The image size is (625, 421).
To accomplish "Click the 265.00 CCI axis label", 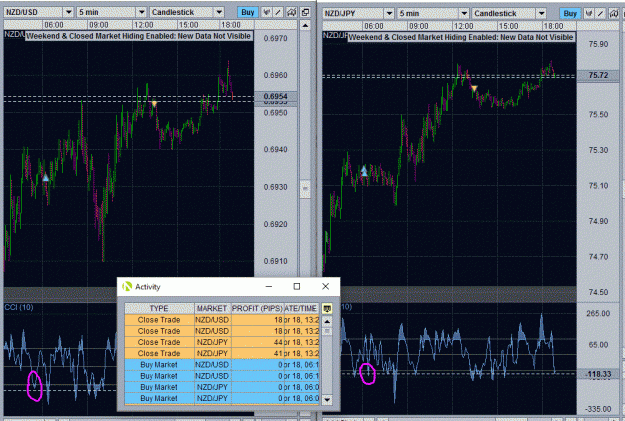I will [x=598, y=313].
